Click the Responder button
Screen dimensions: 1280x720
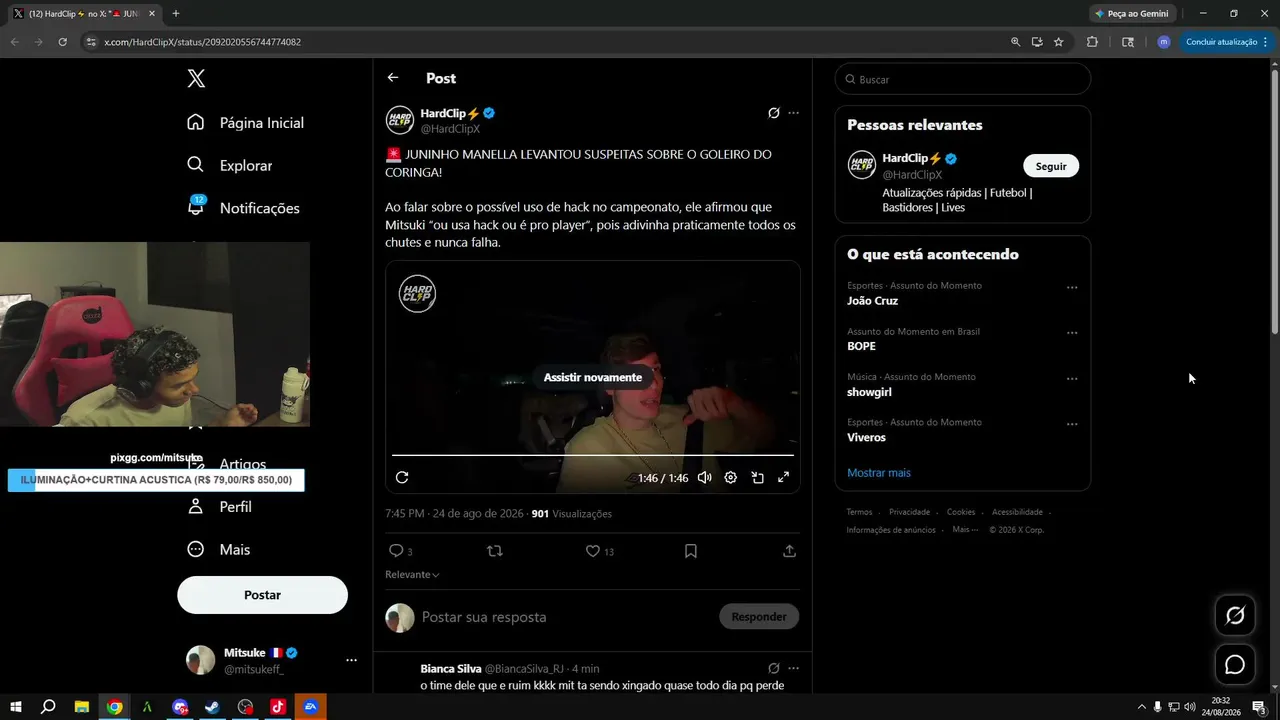click(x=759, y=617)
